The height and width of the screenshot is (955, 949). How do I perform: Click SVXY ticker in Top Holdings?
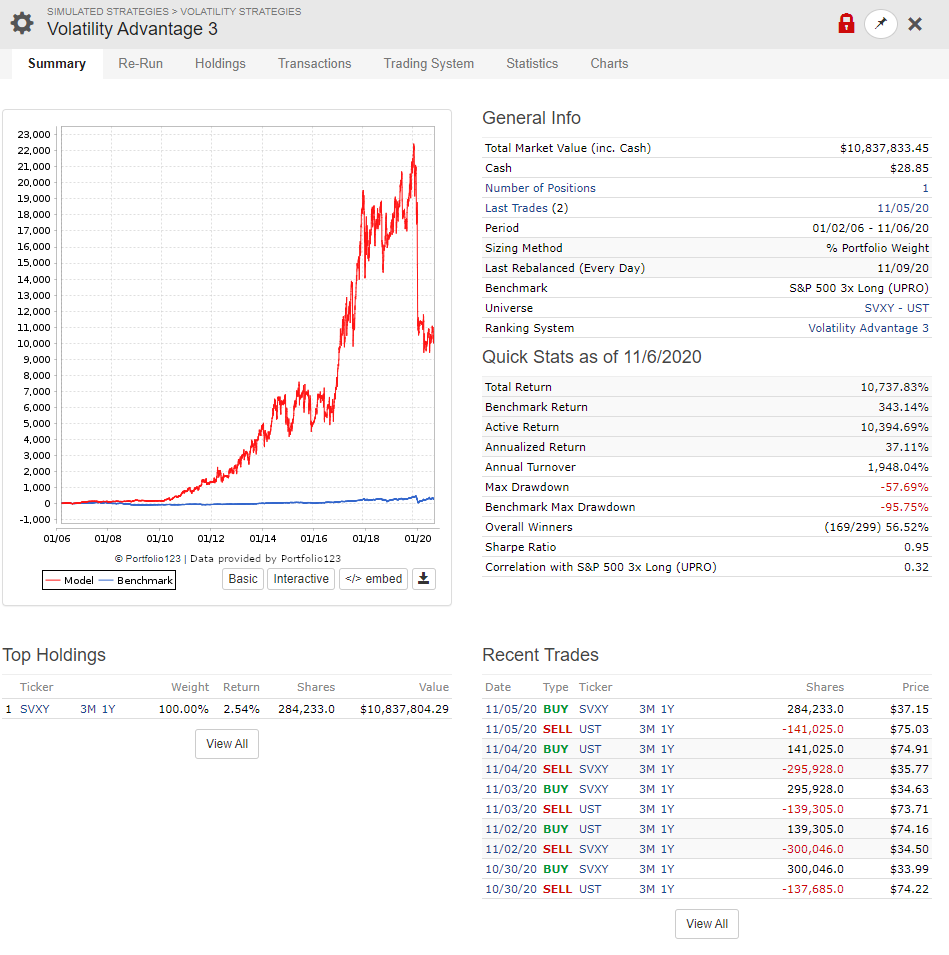35,709
